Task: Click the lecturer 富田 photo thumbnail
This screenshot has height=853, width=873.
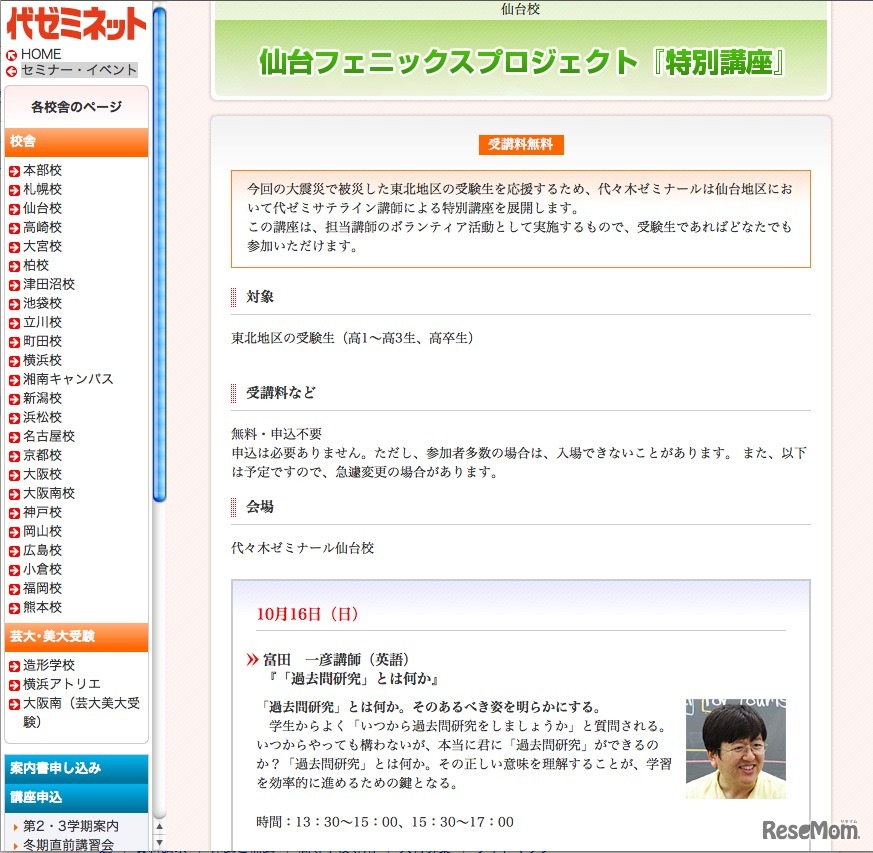Action: tap(735, 748)
